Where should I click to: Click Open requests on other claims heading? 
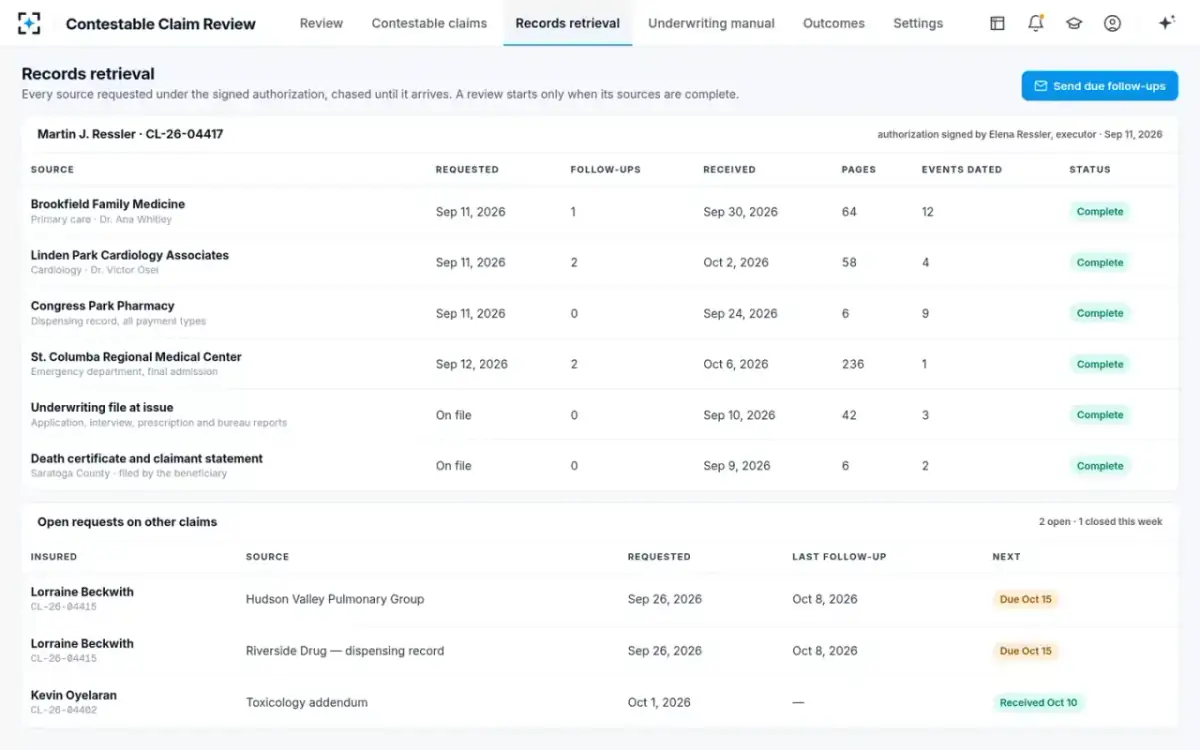pos(127,522)
